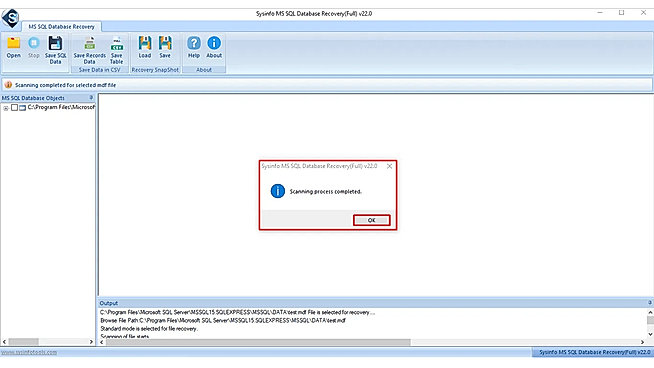Close the scanning completed dialog
The height and width of the screenshot is (368, 654).
(389, 166)
